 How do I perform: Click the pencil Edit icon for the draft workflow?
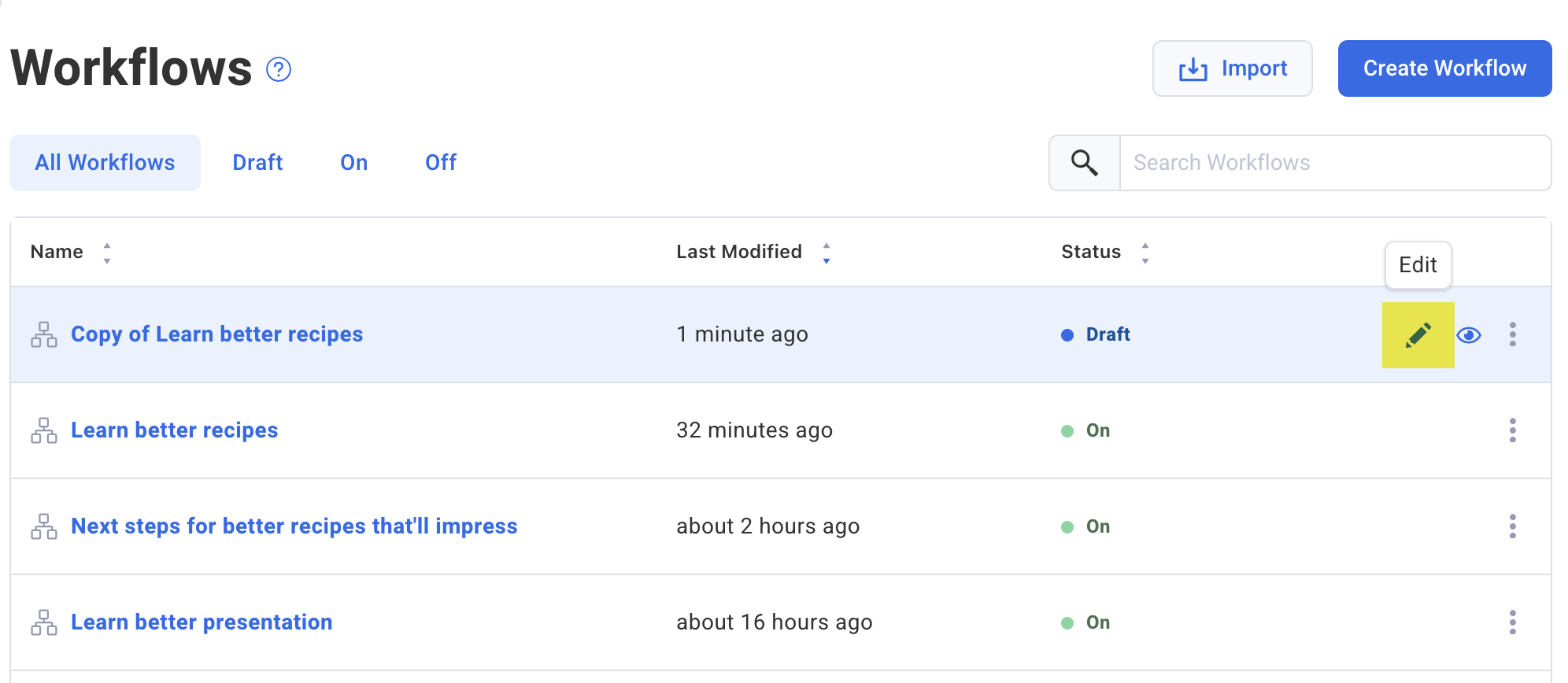pyautogui.click(x=1418, y=335)
